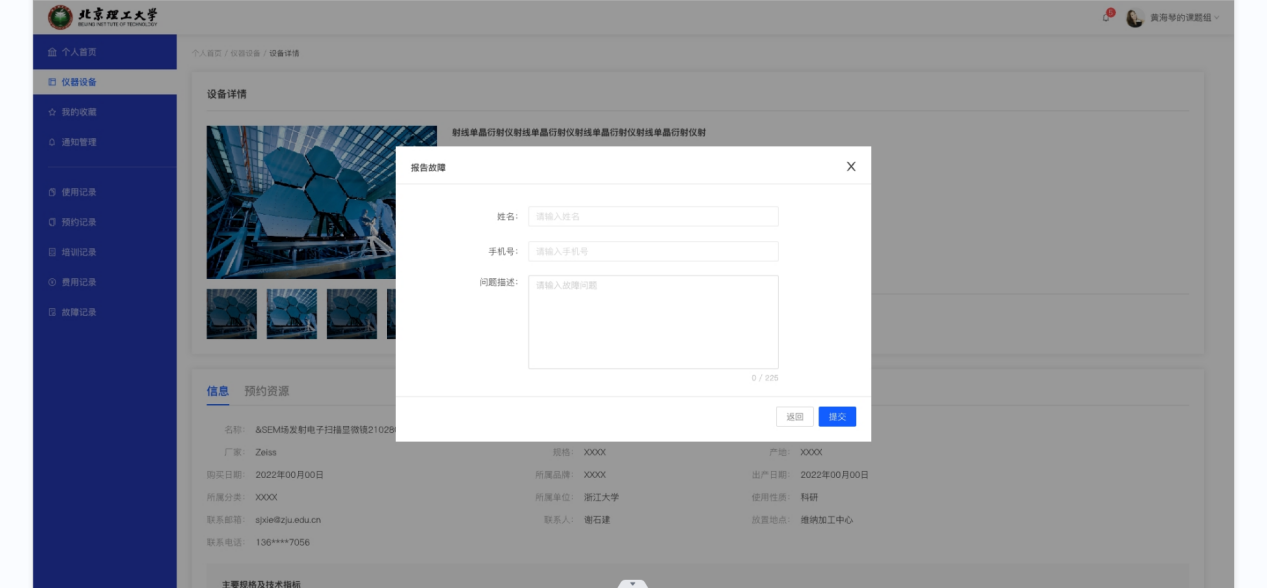Switch to the 预约资源 tab

266,390
